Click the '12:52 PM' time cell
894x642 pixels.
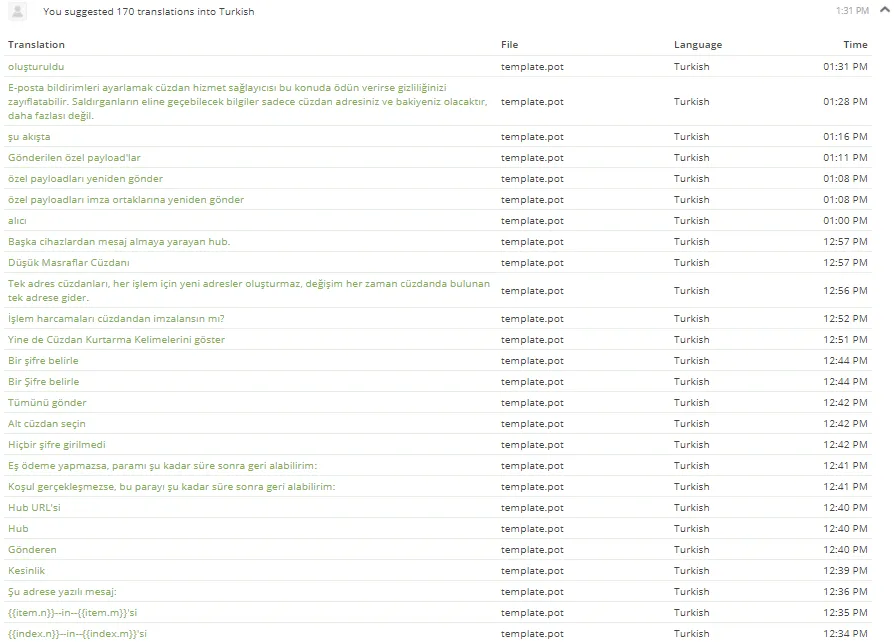(846, 319)
